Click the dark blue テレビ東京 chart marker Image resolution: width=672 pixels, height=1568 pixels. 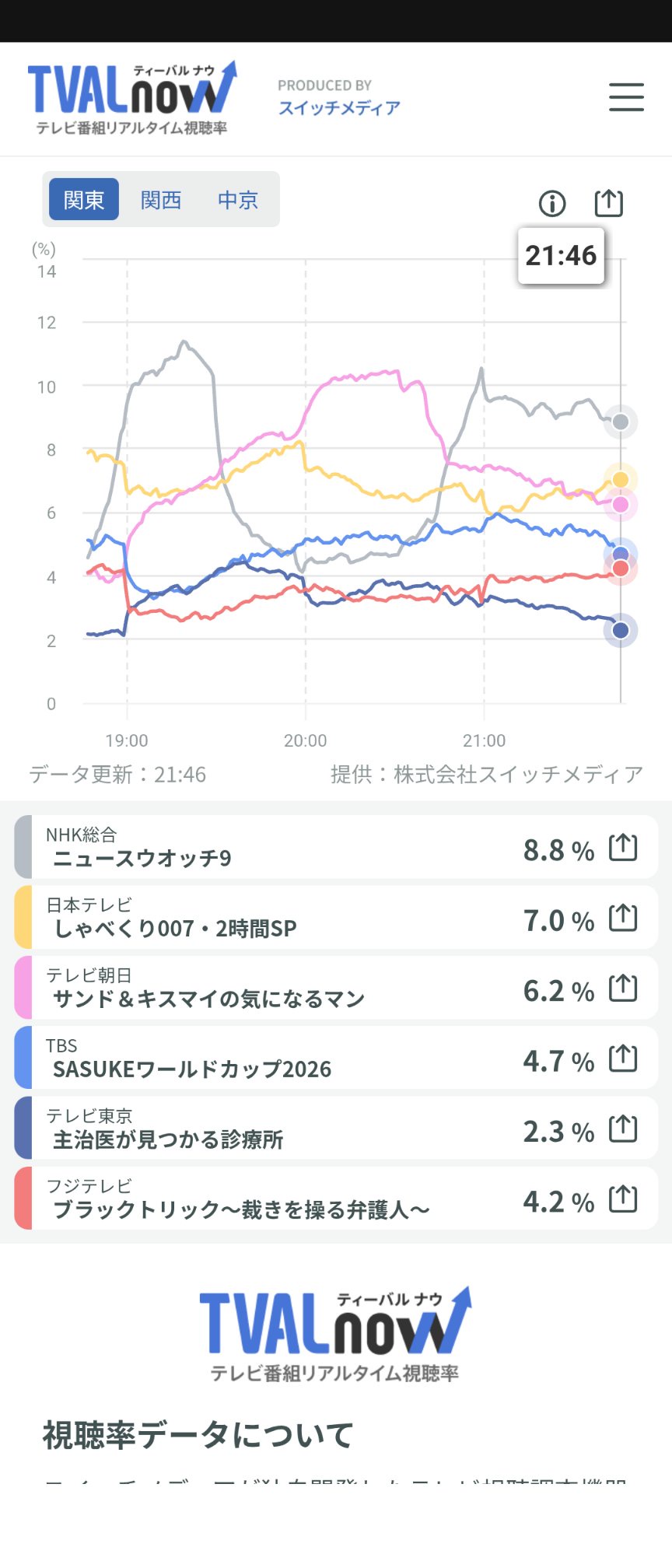point(621,630)
